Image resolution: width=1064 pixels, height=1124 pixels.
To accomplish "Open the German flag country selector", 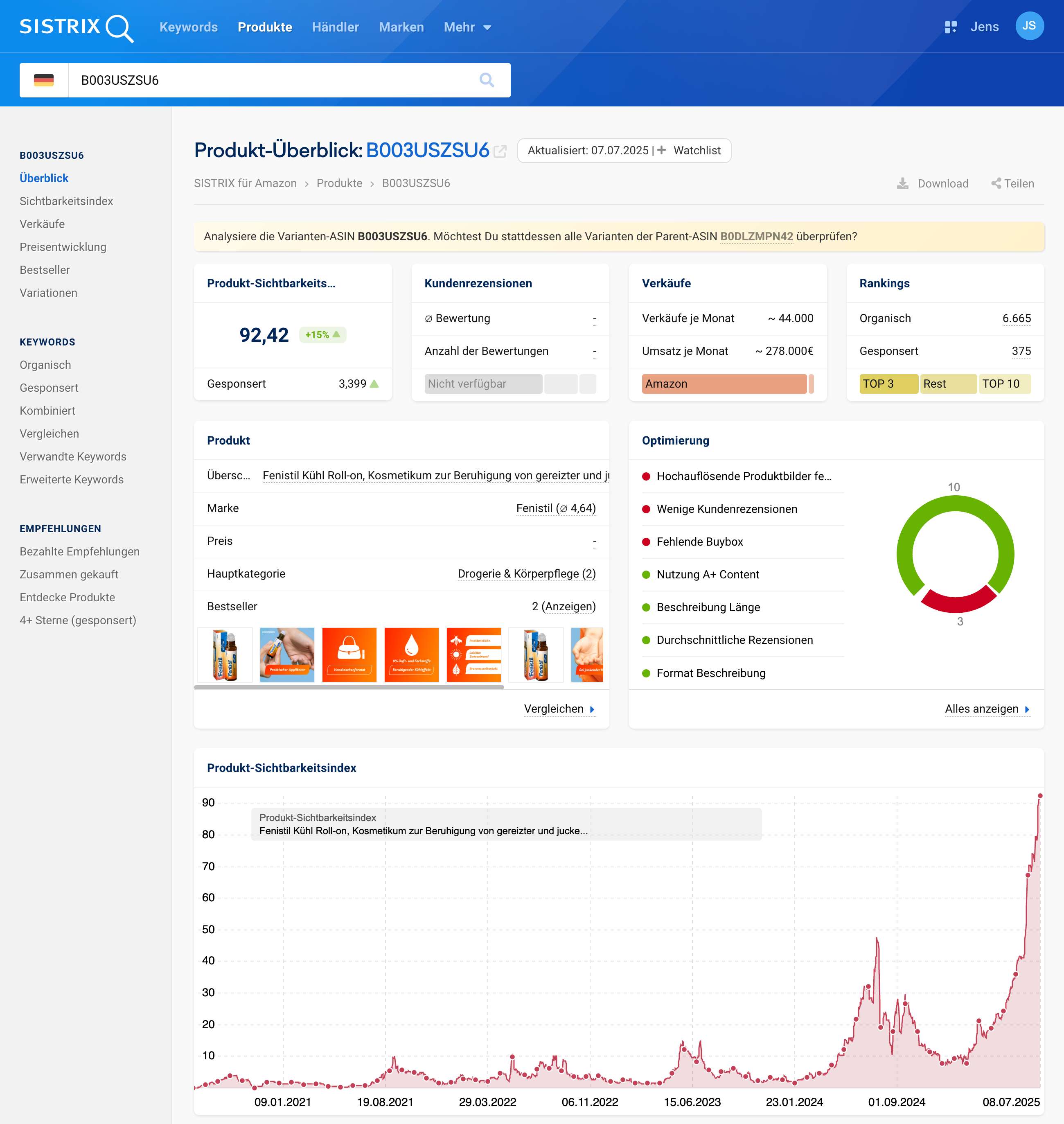I will pos(44,80).
